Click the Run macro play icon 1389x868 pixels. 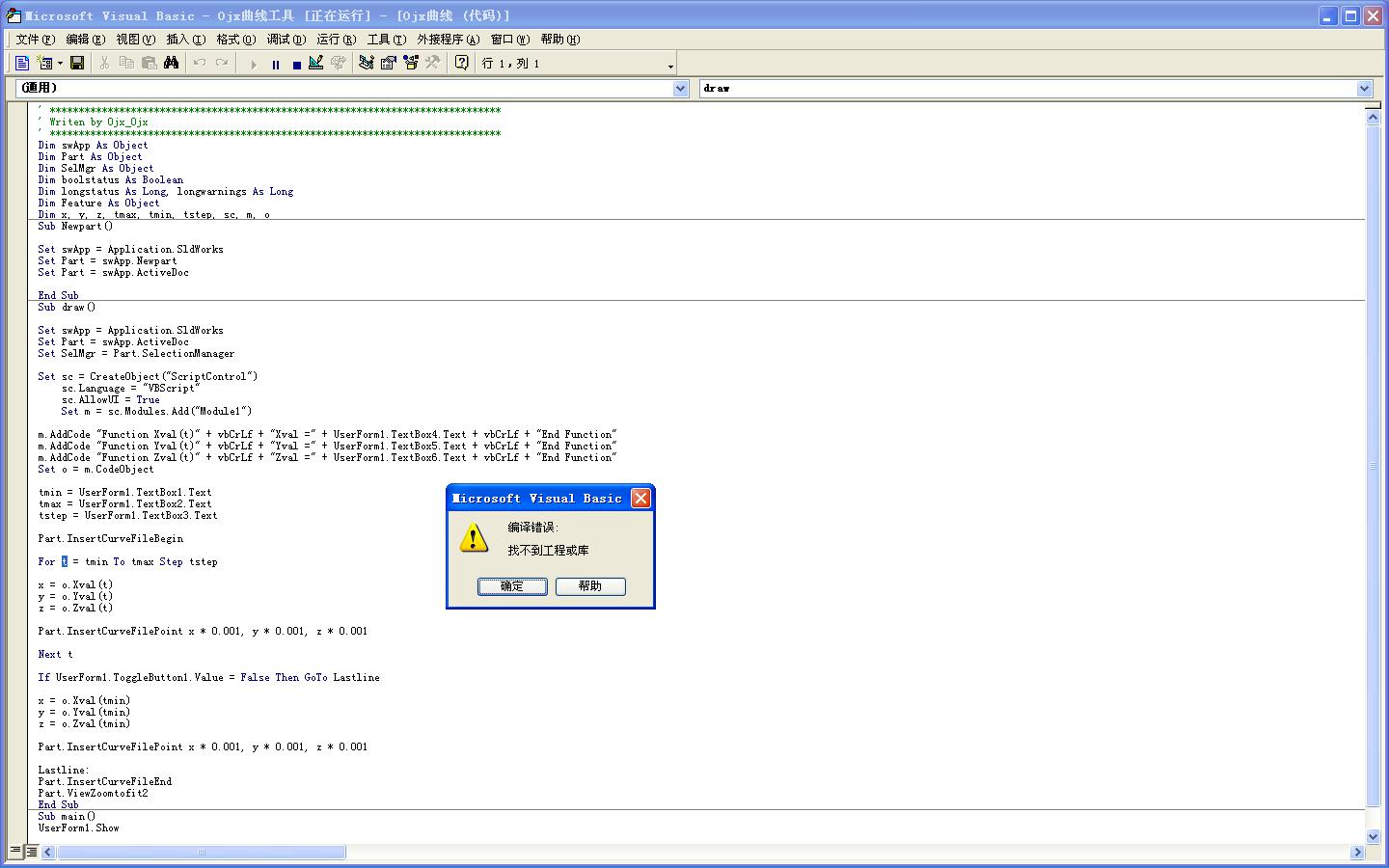pos(254,64)
